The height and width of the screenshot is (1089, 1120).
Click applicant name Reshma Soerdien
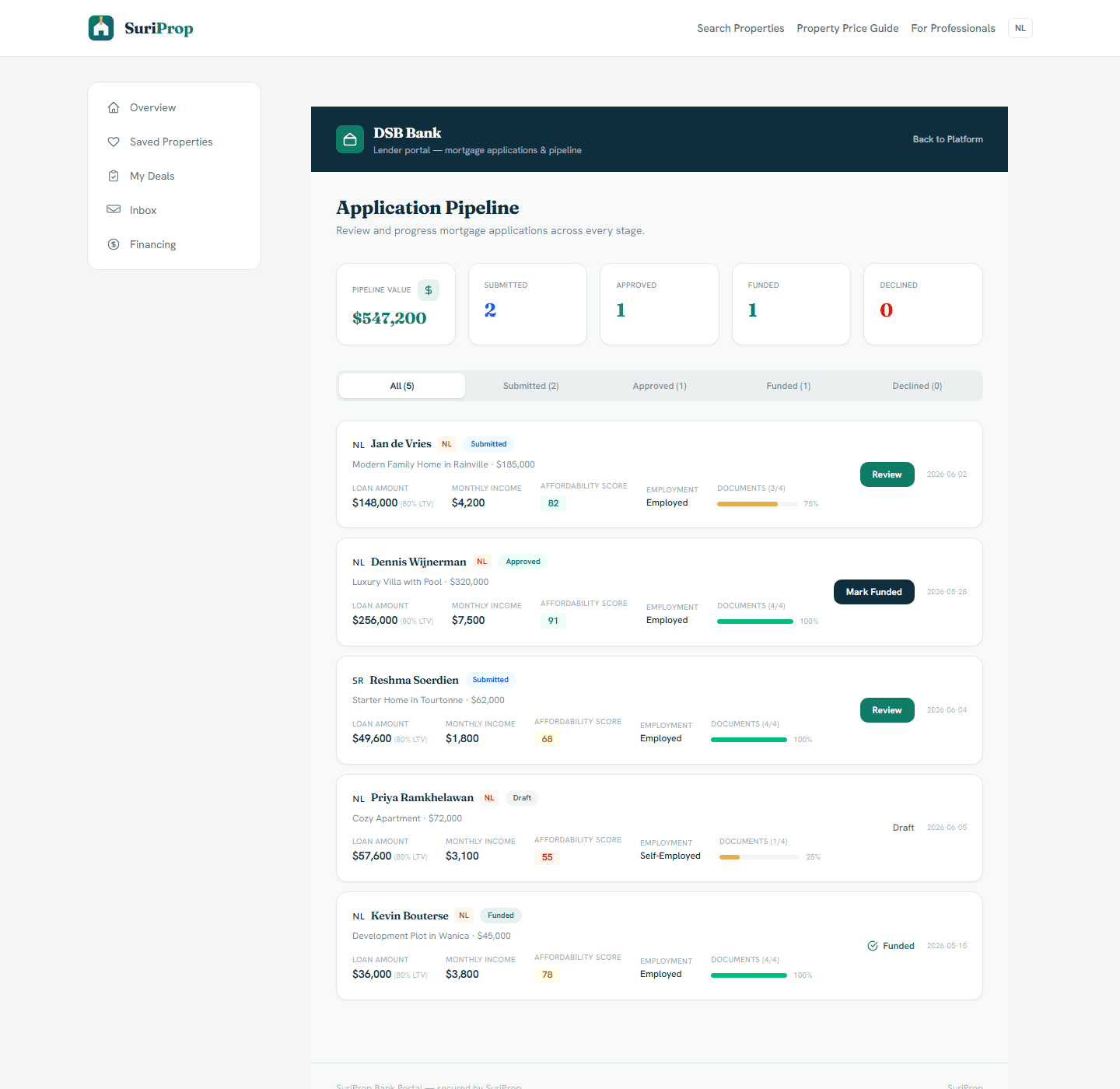click(414, 680)
